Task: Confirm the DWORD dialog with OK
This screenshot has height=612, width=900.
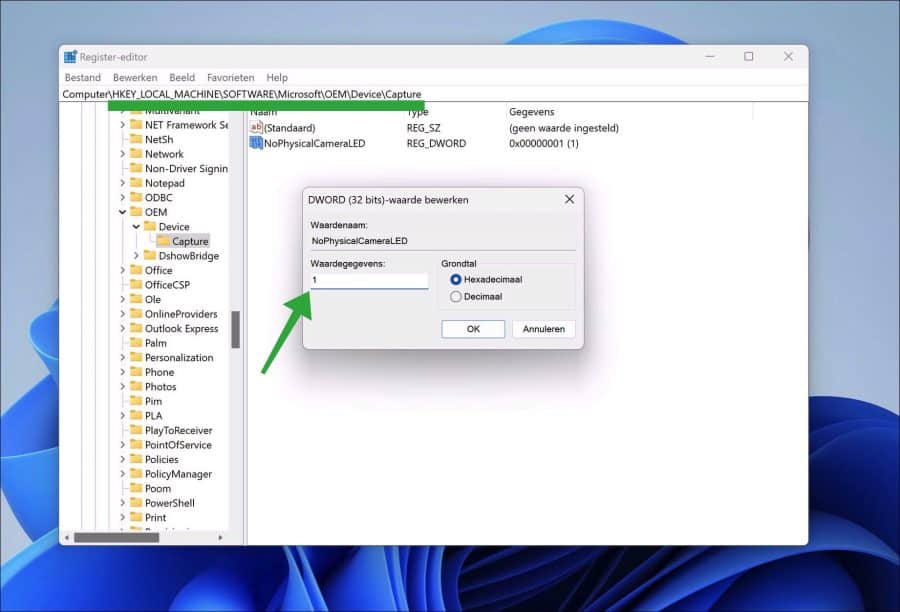Action: pyautogui.click(x=473, y=329)
